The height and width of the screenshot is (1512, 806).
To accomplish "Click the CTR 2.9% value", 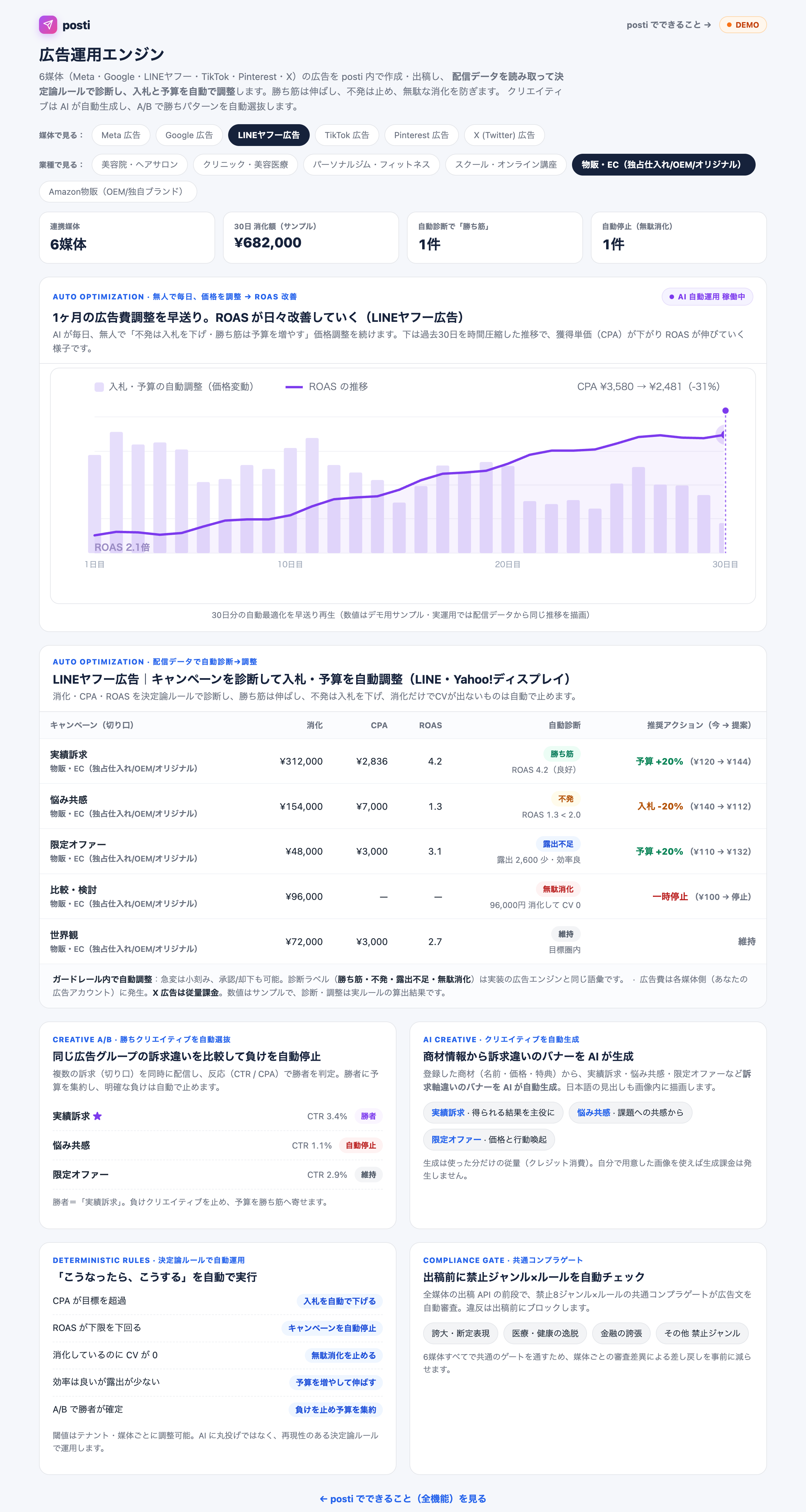I will [327, 1175].
